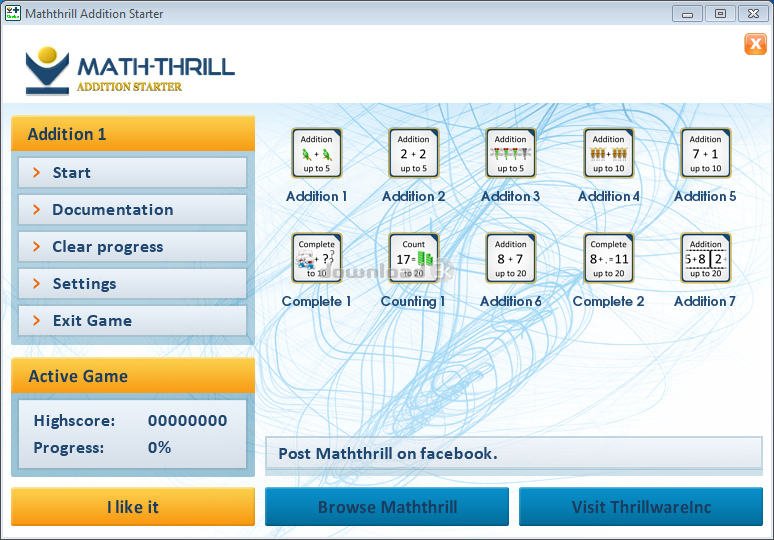The width and height of the screenshot is (774, 540).
Task: Click the Visit ThrillwareInc button
Action: point(641,507)
